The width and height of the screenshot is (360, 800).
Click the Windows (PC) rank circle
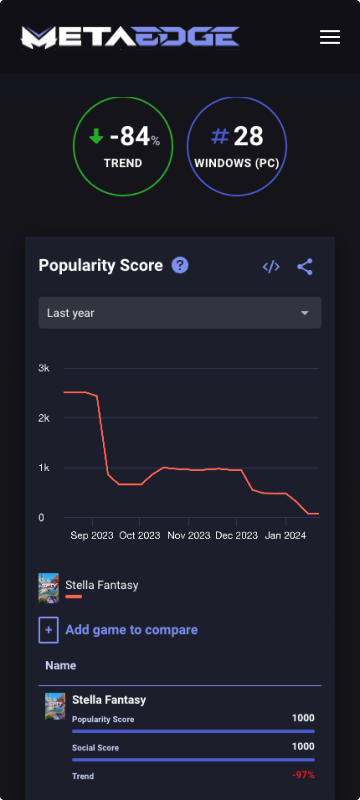pos(237,146)
